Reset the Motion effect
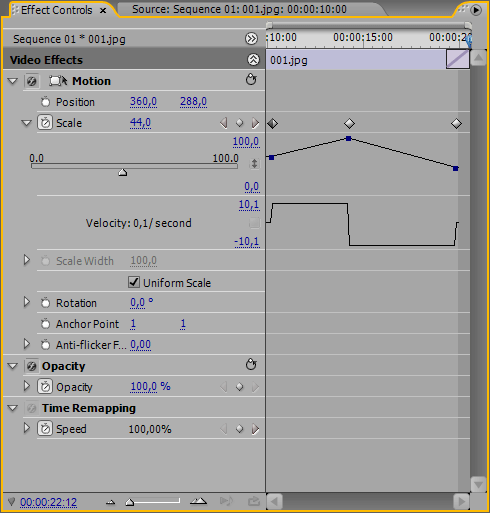 point(251,80)
